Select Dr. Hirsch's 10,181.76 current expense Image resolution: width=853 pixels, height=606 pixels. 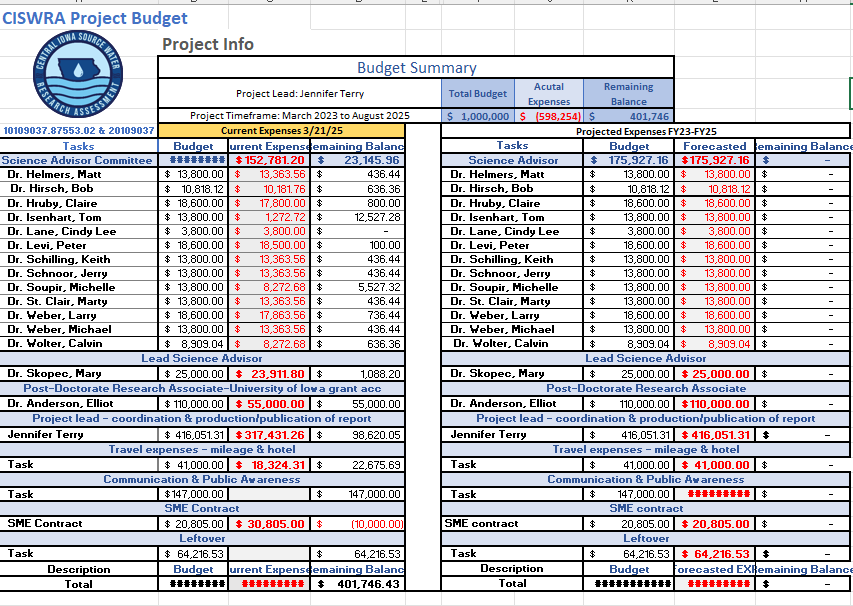tap(269, 189)
